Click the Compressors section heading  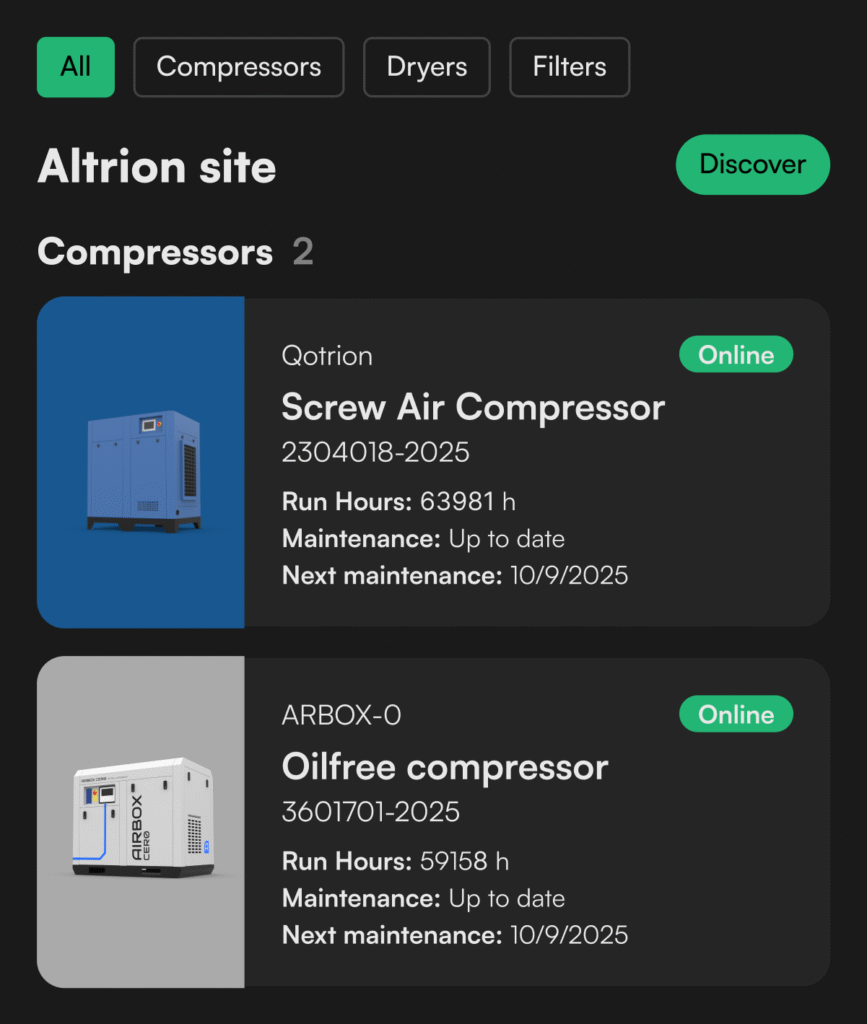coord(155,253)
